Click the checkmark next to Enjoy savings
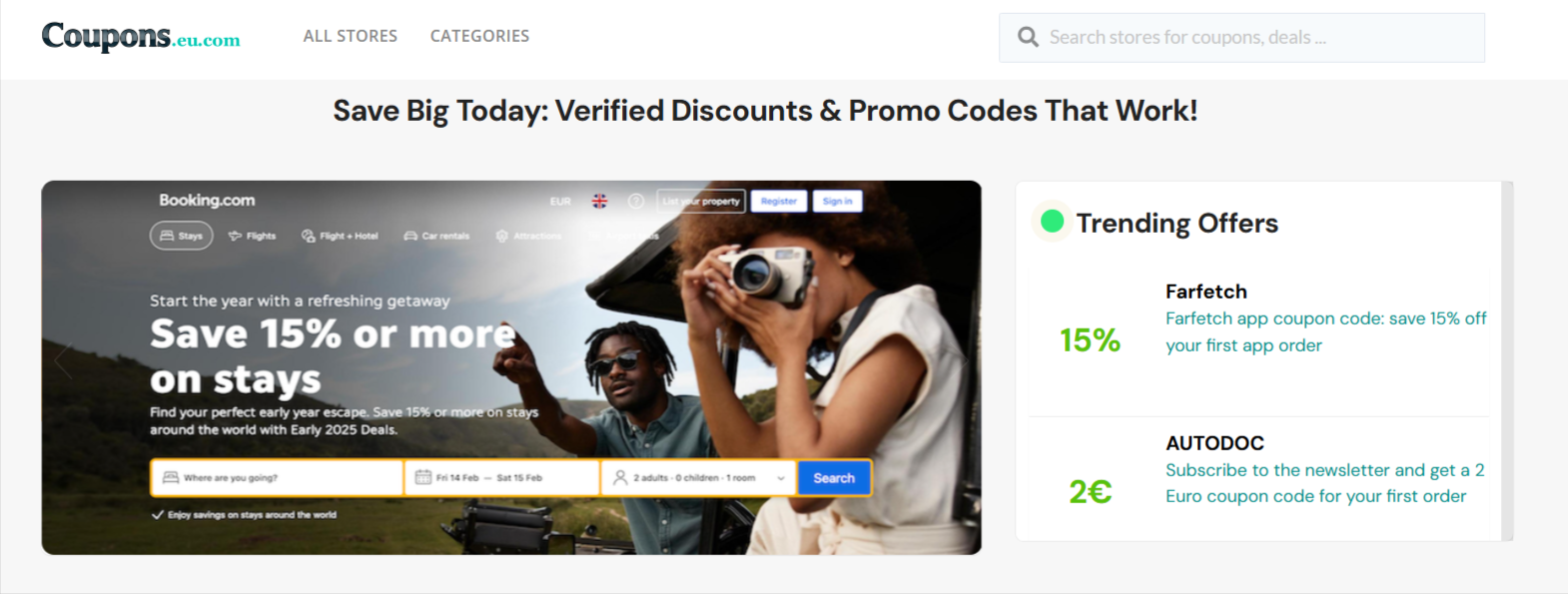Image resolution: width=1568 pixels, height=594 pixels. click(x=157, y=515)
